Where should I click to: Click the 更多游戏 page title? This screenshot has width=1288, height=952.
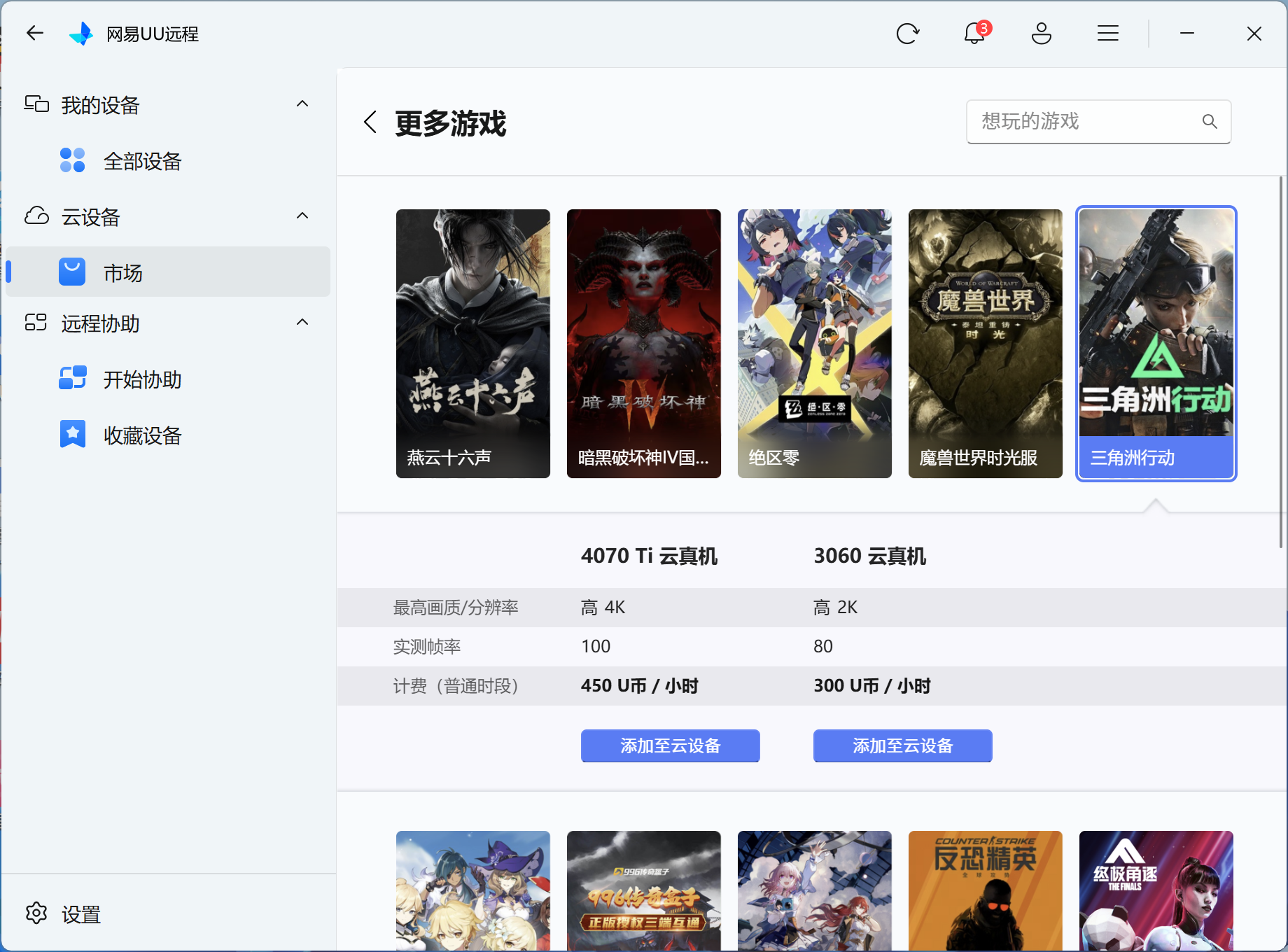[x=450, y=123]
